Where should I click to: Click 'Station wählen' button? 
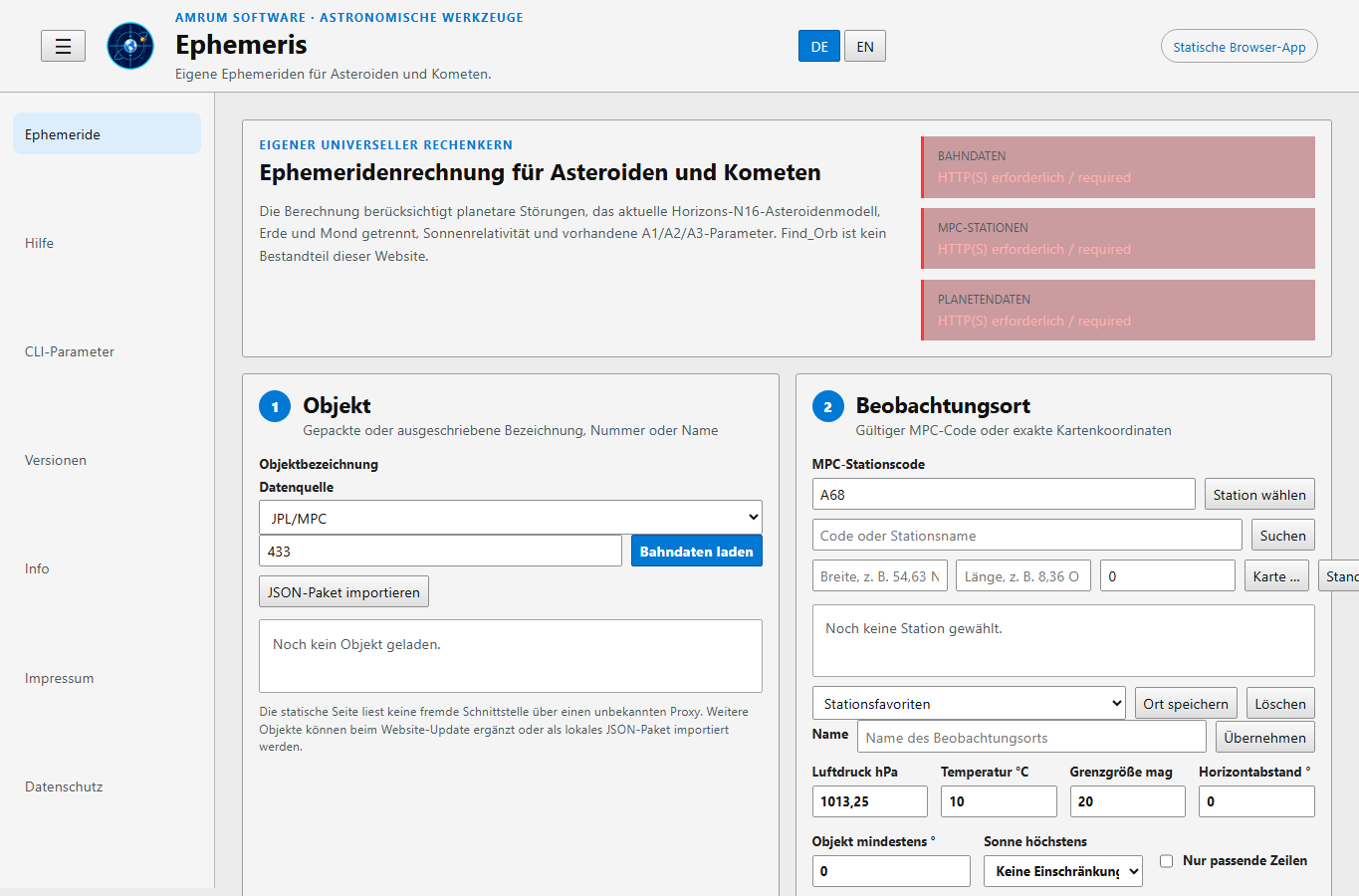pyautogui.click(x=1259, y=494)
